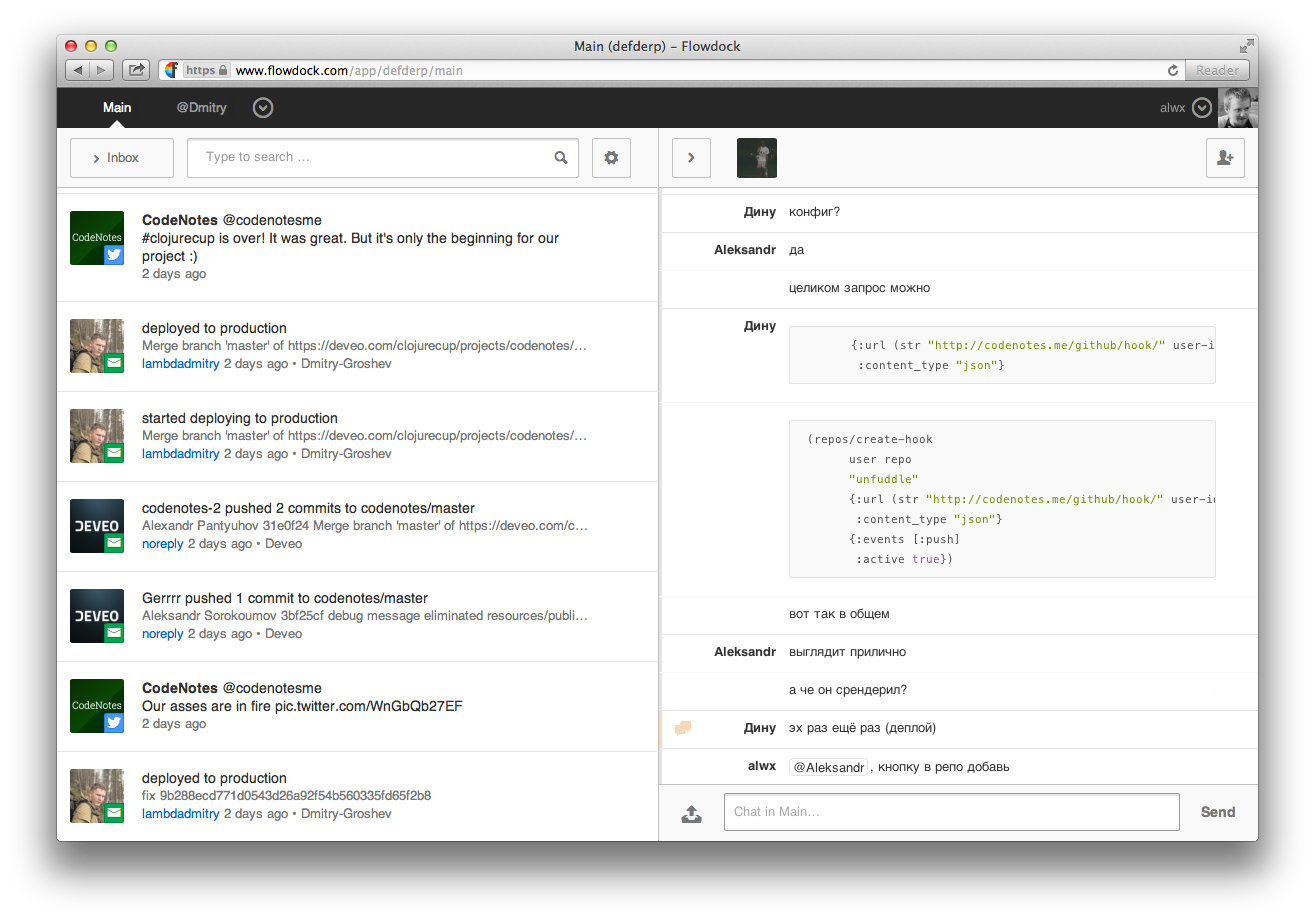Viewport: 1315px width, 920px height.
Task: Click 'started deploying to production' title
Action: point(240,418)
